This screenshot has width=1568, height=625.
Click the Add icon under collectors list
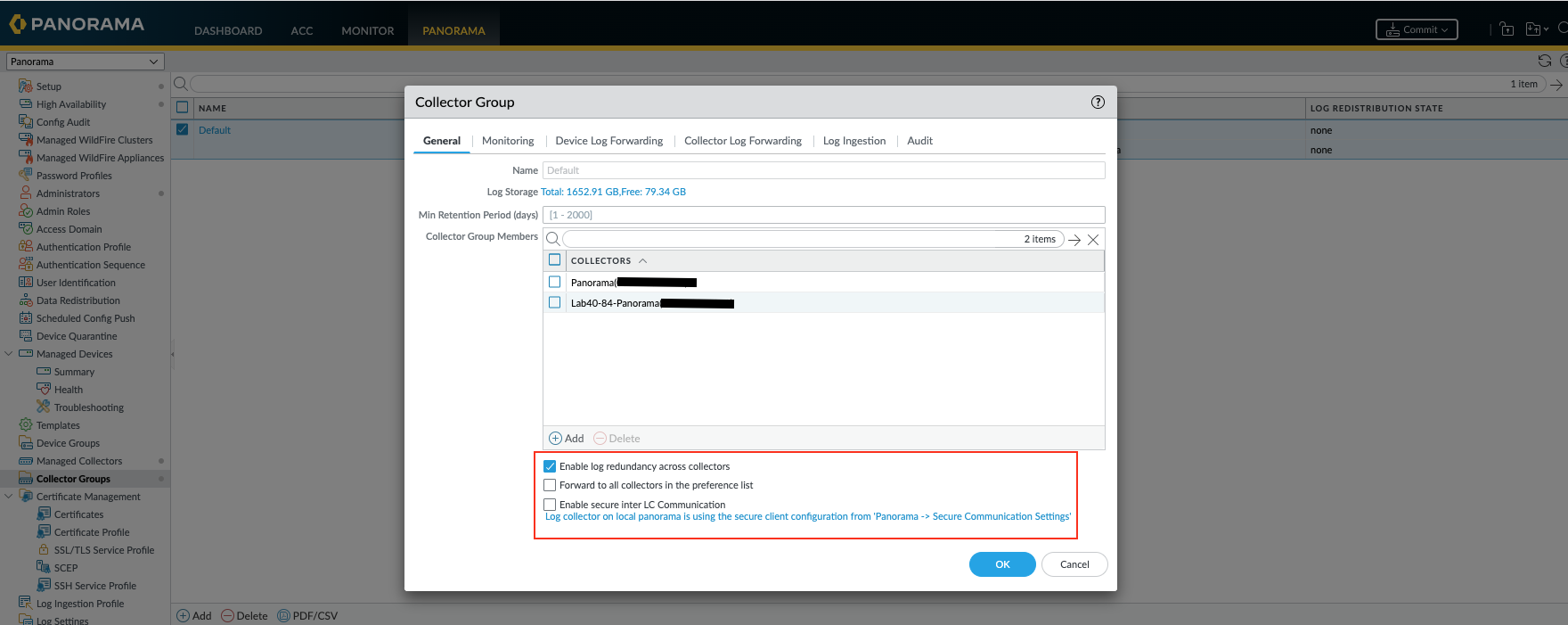pyautogui.click(x=556, y=439)
